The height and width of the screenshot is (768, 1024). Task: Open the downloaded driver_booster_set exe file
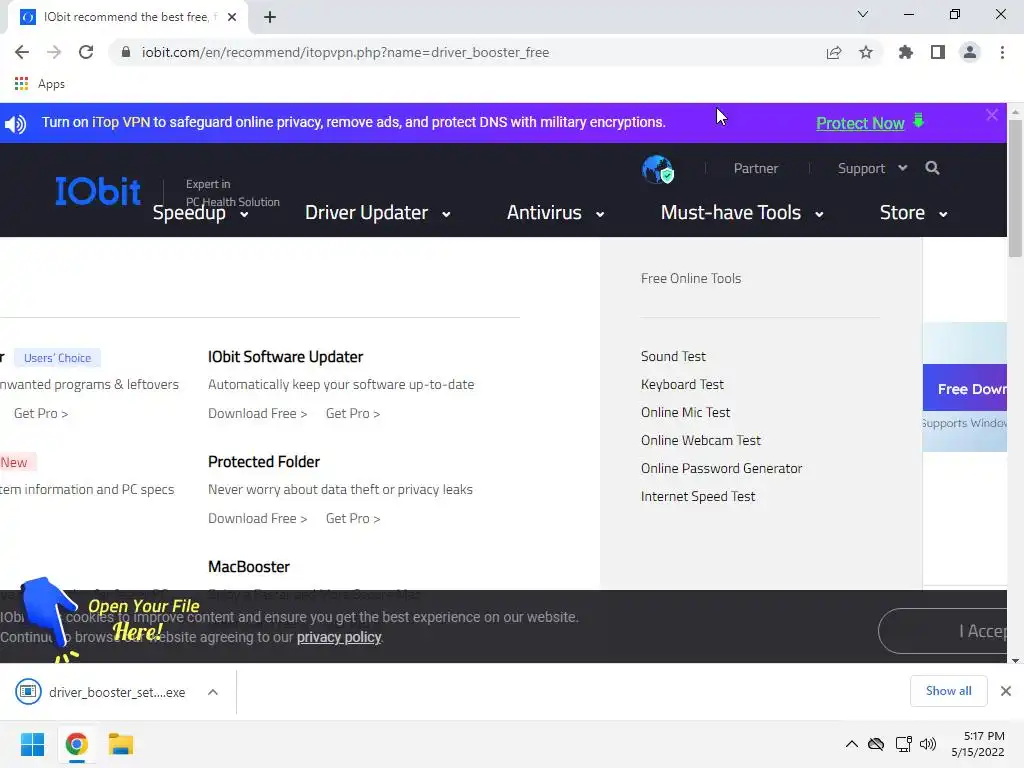[x=101, y=692]
